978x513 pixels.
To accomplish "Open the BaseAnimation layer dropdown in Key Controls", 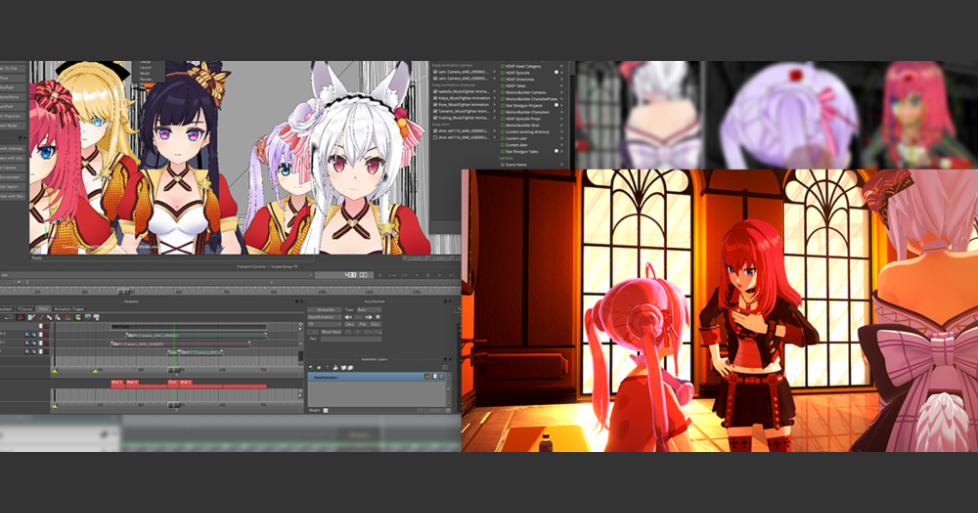I will pos(324,317).
